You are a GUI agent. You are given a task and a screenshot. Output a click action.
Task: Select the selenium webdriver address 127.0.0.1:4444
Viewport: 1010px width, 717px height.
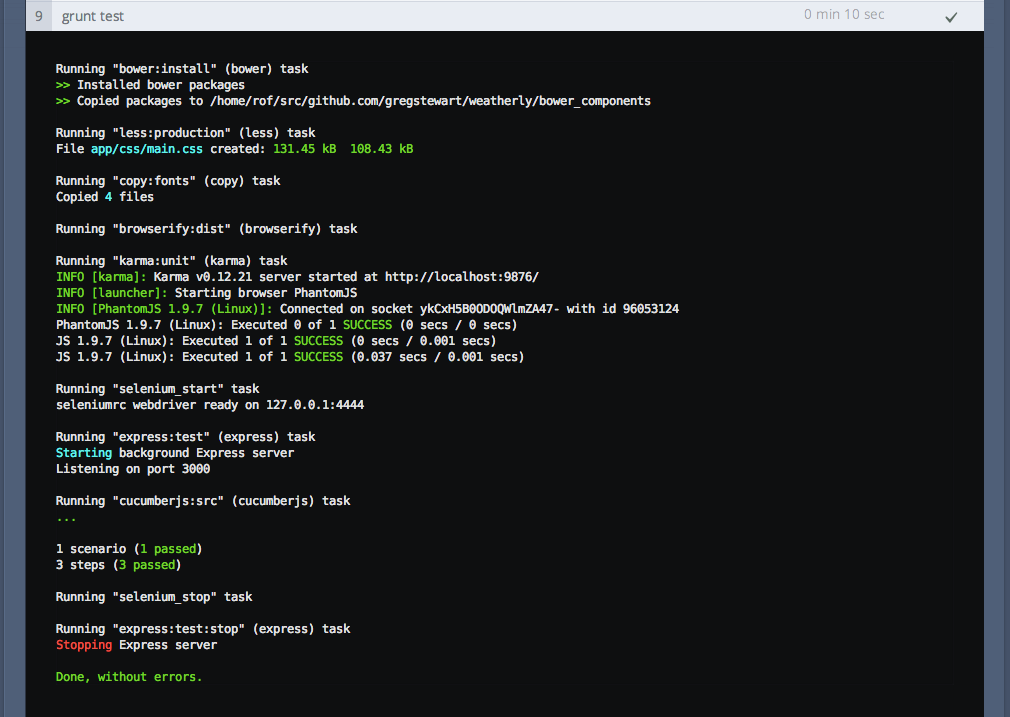(x=314, y=404)
